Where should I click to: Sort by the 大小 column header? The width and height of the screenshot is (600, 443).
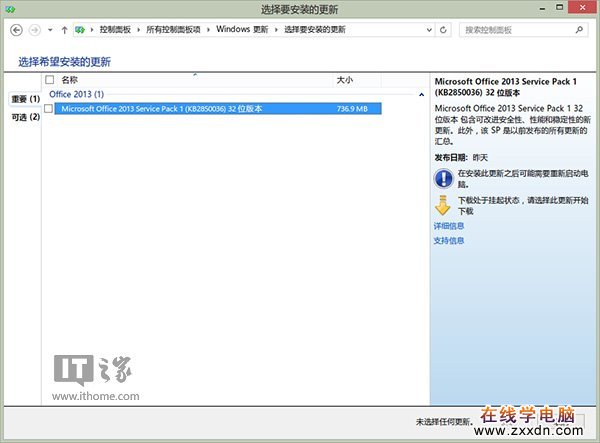pyautogui.click(x=344, y=80)
